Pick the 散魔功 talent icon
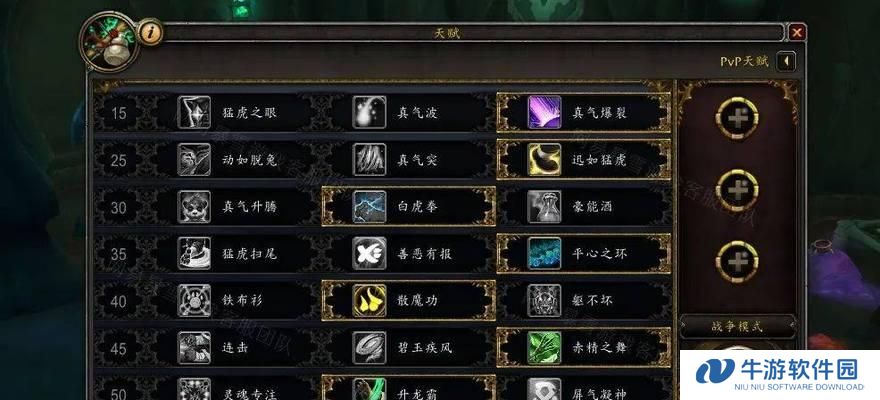880x400 pixels. point(369,301)
